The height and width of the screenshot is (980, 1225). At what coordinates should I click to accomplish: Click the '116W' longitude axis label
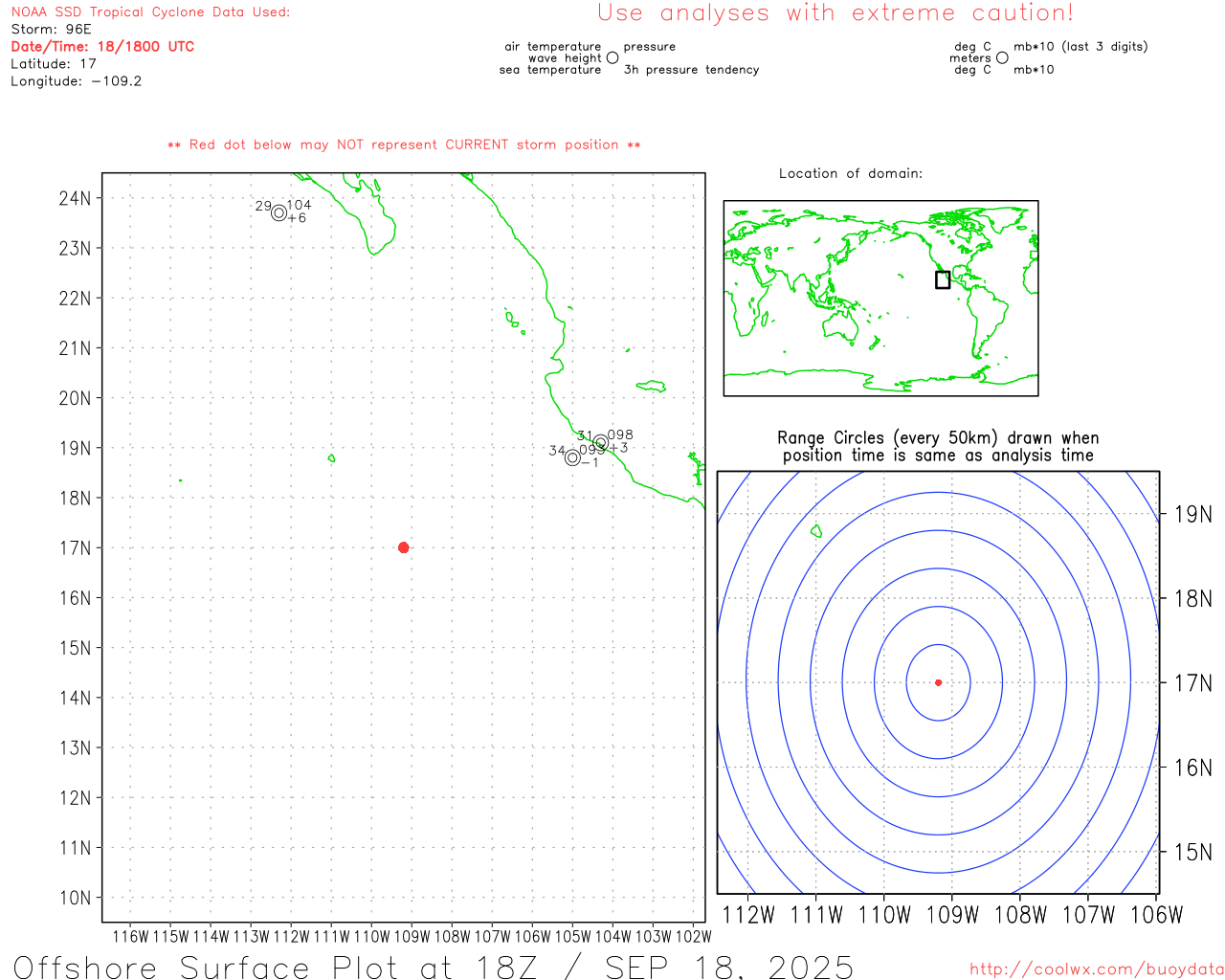click(x=131, y=936)
